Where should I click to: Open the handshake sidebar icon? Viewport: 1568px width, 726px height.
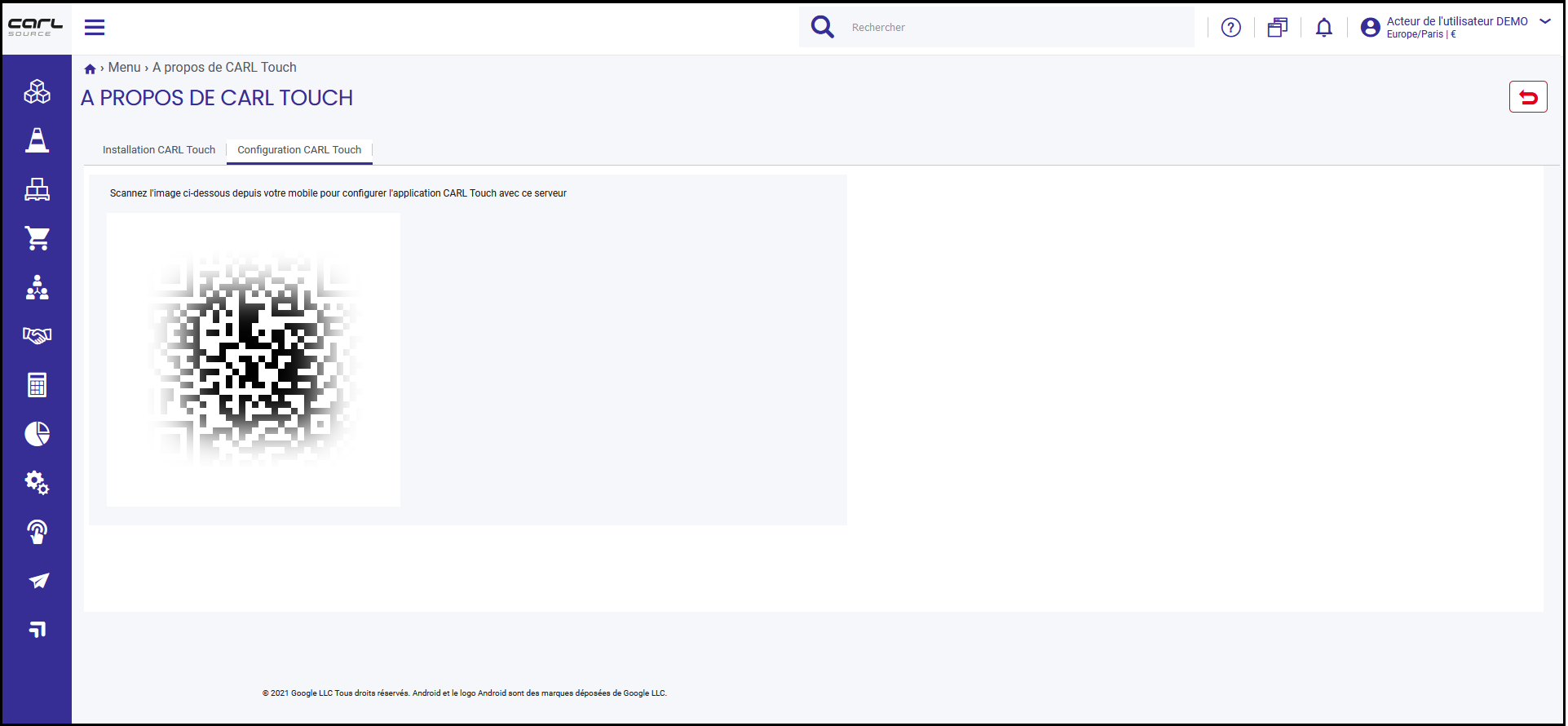coord(37,335)
